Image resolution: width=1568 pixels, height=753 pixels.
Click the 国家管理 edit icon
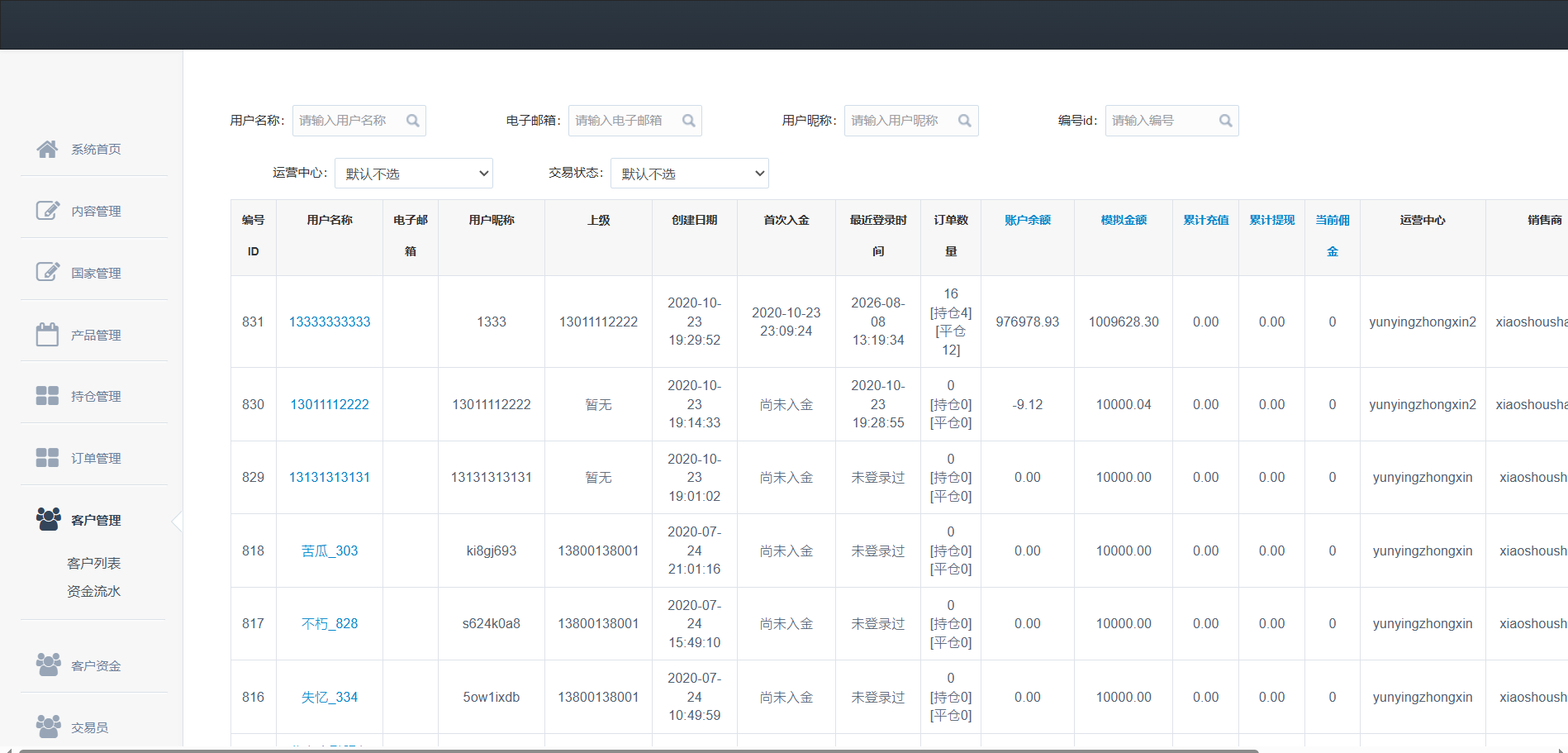(48, 272)
